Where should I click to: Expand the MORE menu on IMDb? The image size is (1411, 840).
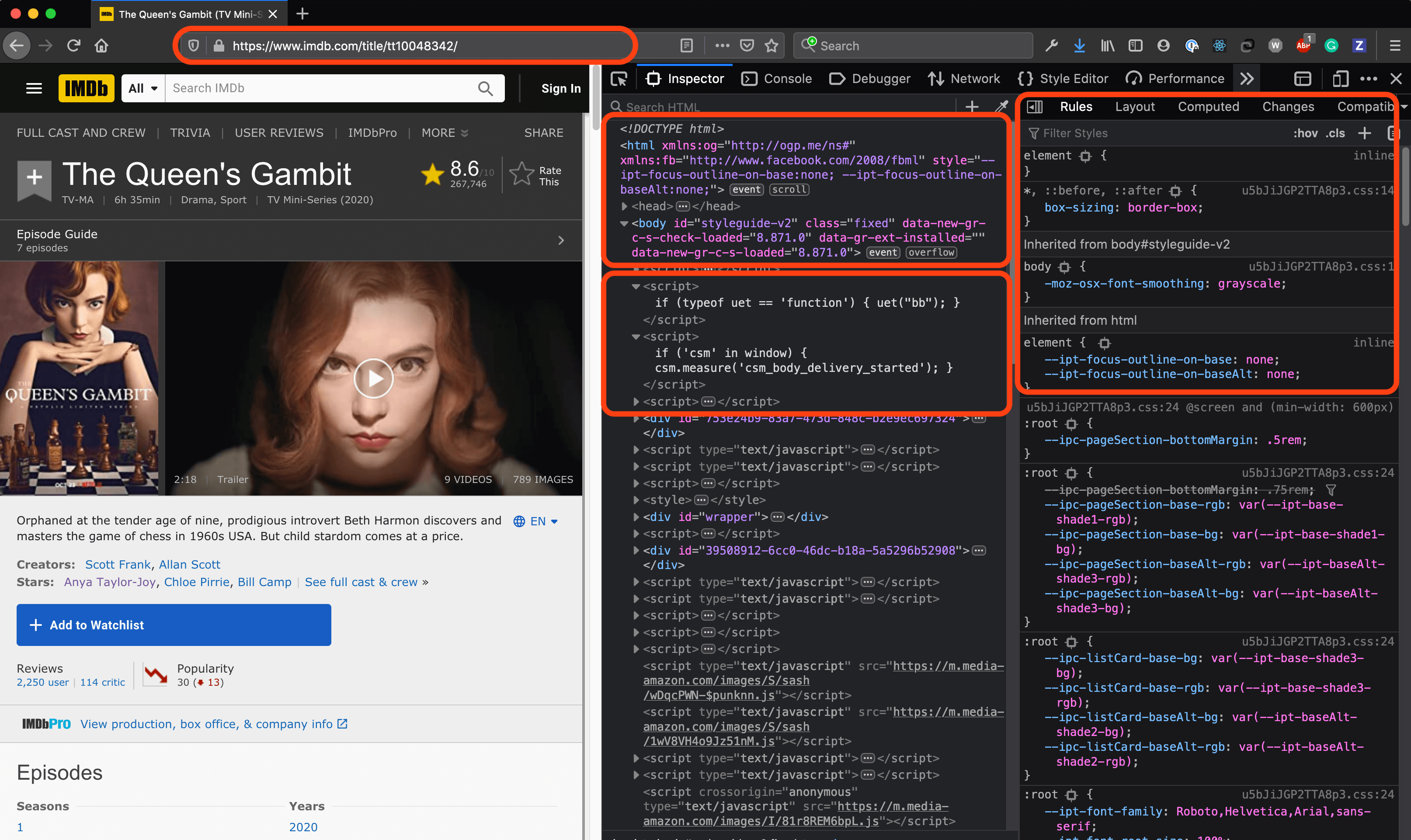(445, 132)
